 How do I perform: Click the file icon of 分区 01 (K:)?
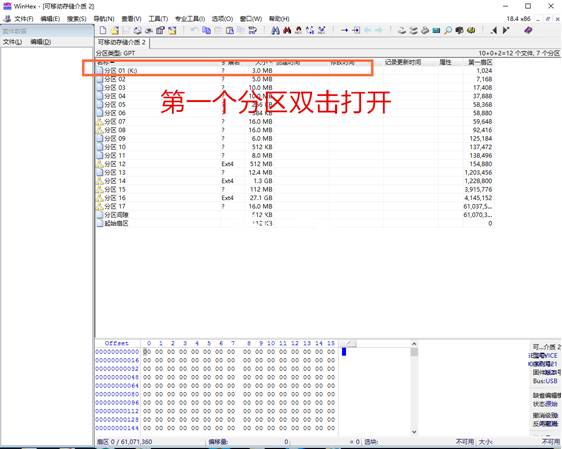pyautogui.click(x=100, y=71)
